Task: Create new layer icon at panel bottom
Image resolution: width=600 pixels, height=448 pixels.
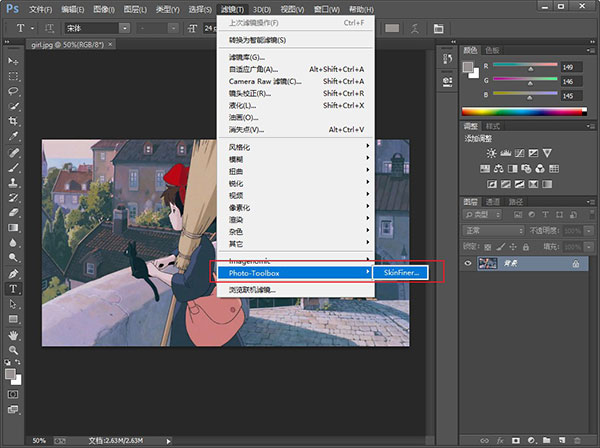Action: [562, 440]
